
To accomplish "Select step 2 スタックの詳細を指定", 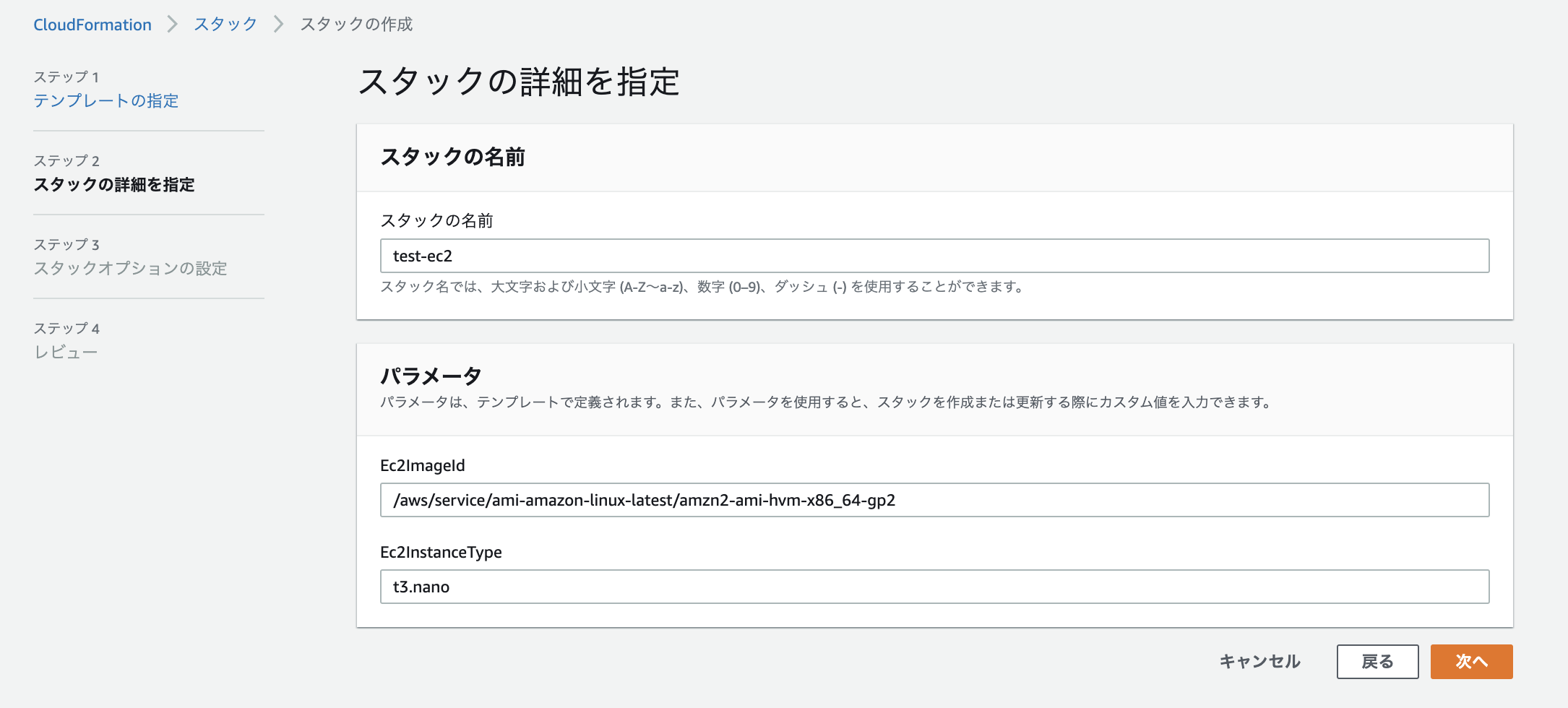I will coord(114,184).
